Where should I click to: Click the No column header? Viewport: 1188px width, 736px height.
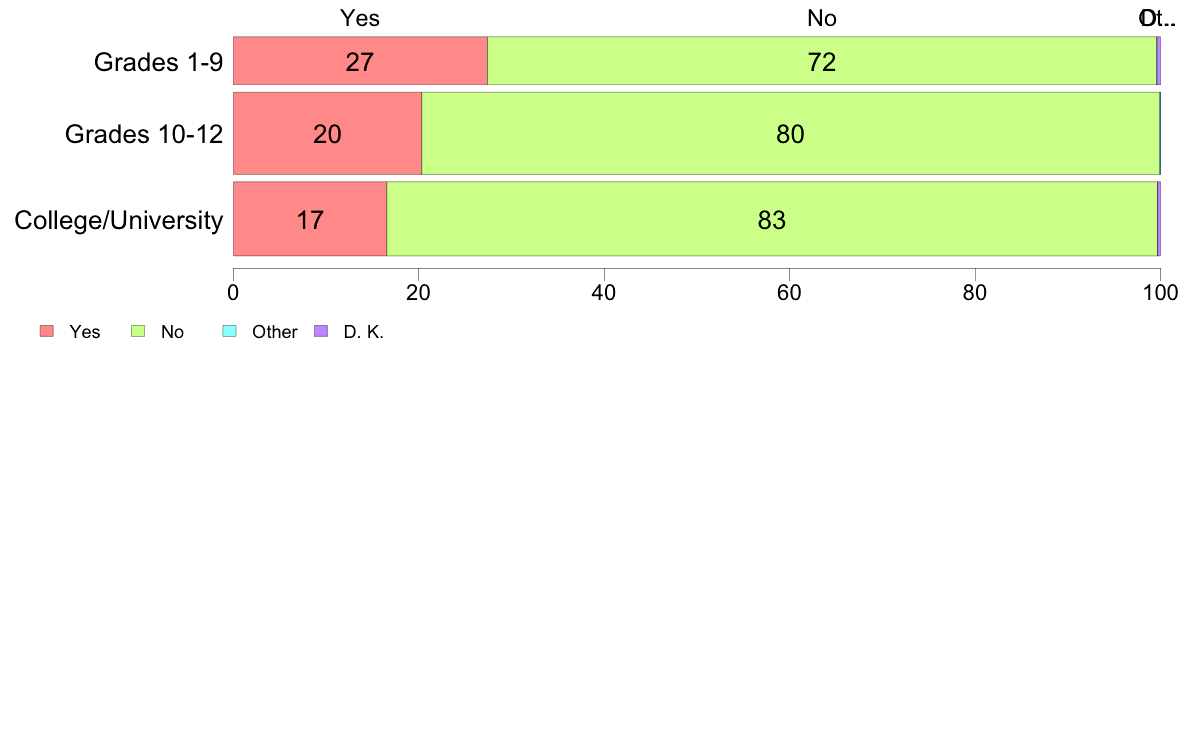(822, 18)
